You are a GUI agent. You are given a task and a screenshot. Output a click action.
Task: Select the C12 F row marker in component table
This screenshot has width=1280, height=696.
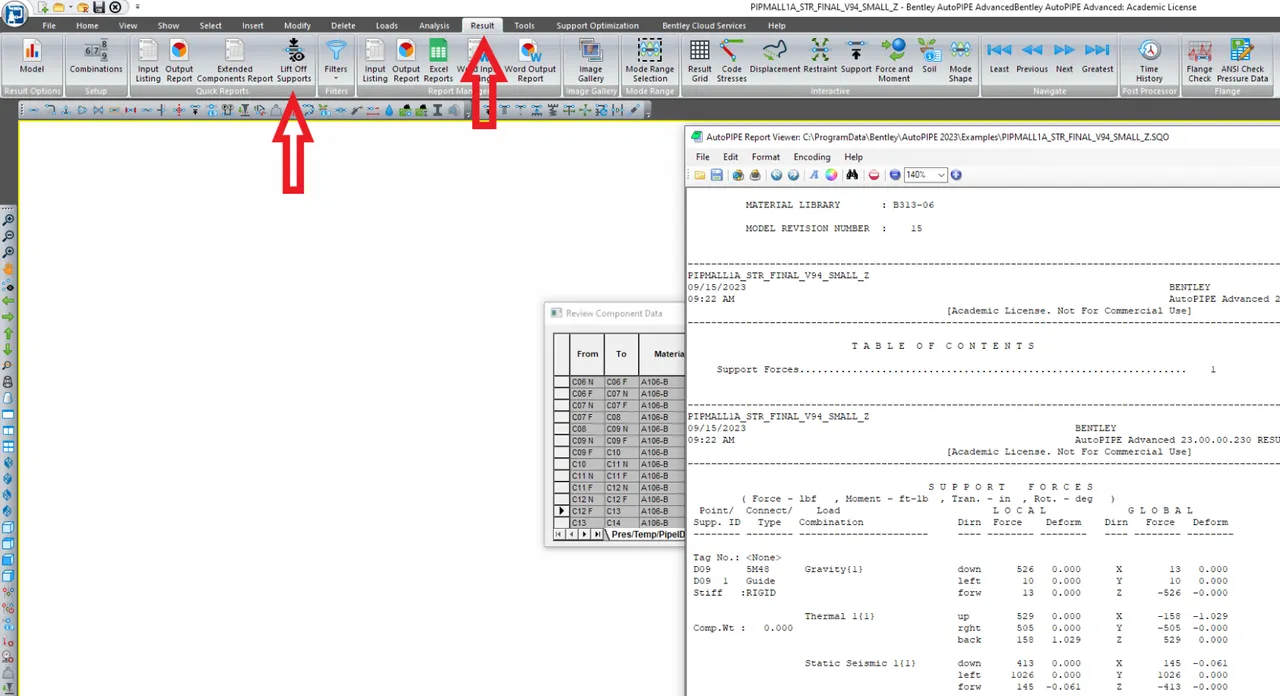pyautogui.click(x=561, y=511)
